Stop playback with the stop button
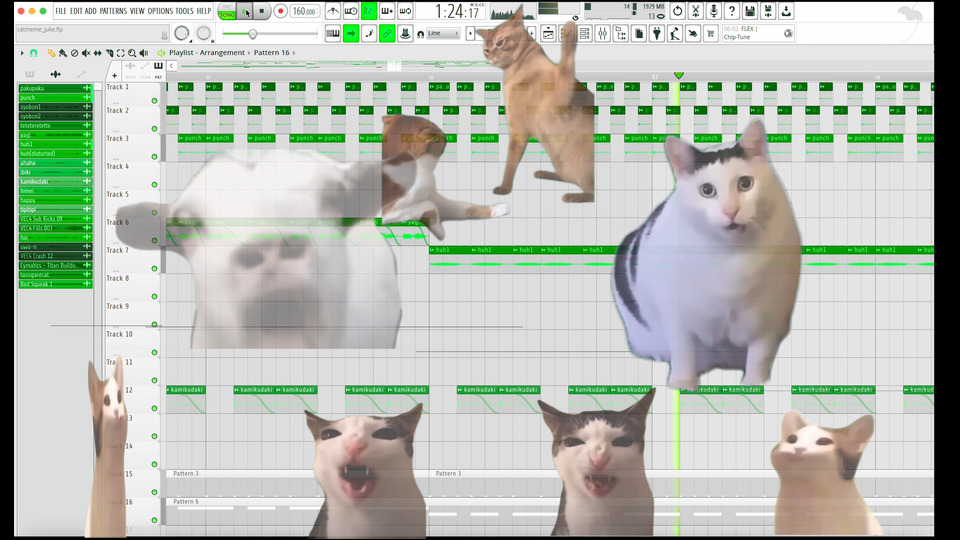The image size is (960, 540). 261,11
